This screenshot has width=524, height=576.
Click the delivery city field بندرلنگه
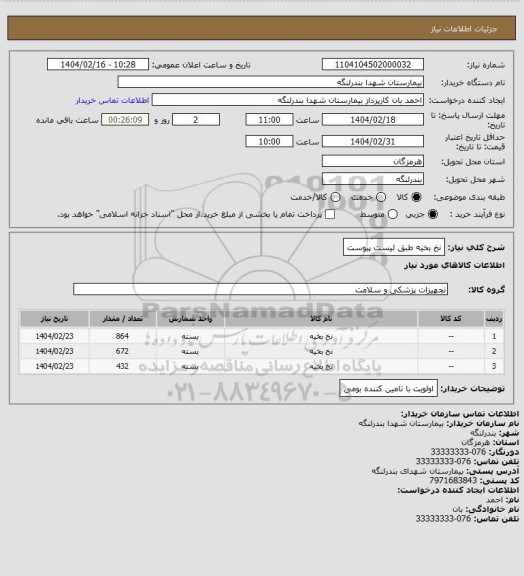point(373,179)
